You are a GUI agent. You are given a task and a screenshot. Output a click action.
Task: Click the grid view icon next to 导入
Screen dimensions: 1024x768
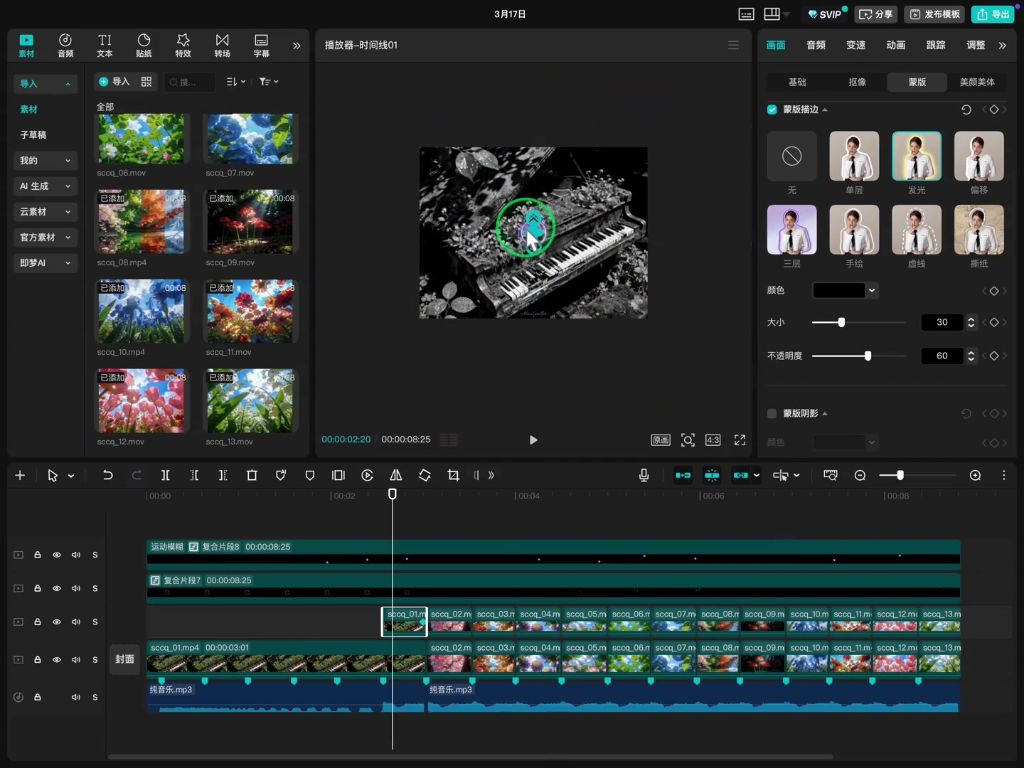(146, 82)
